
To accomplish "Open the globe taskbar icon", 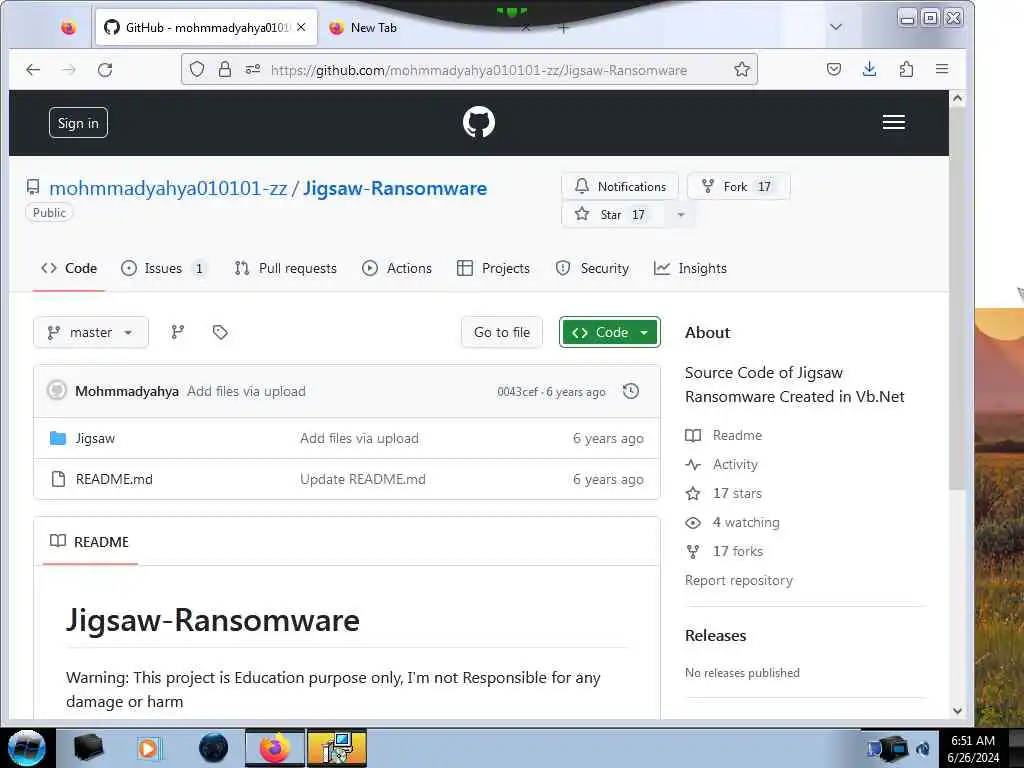I will pyautogui.click(x=214, y=748).
